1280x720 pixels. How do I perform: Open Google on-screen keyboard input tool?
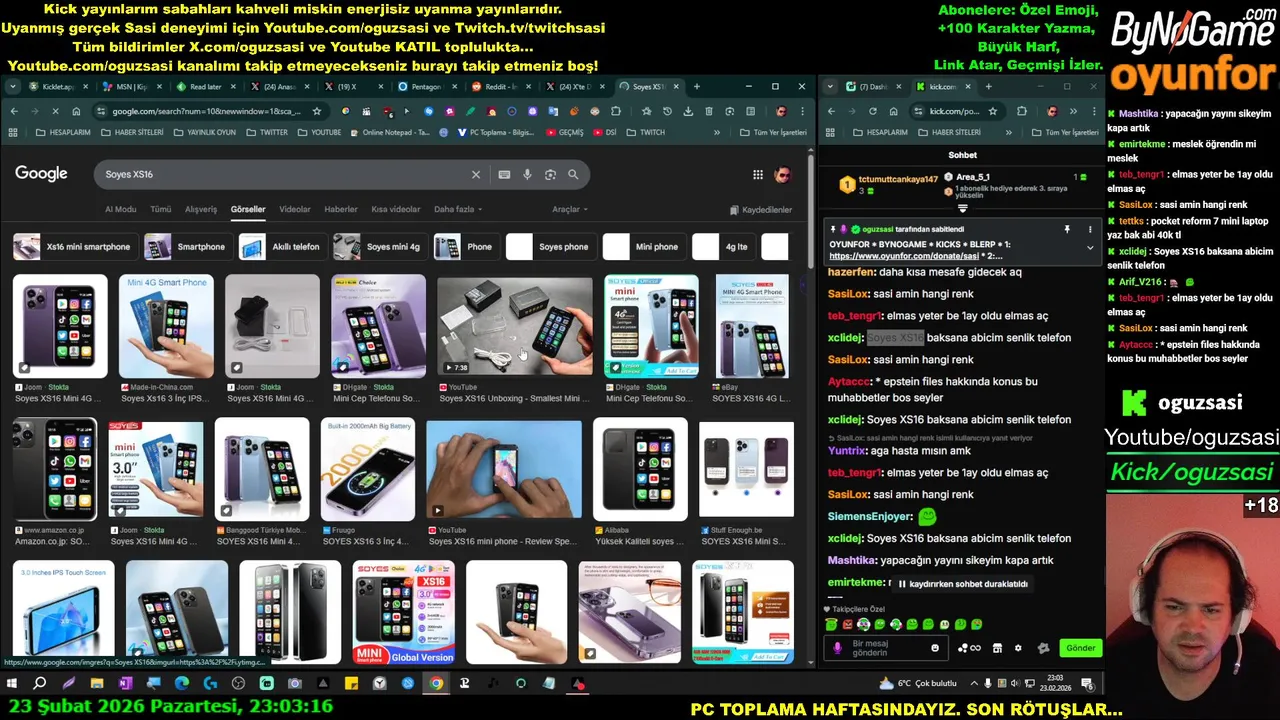[504, 174]
